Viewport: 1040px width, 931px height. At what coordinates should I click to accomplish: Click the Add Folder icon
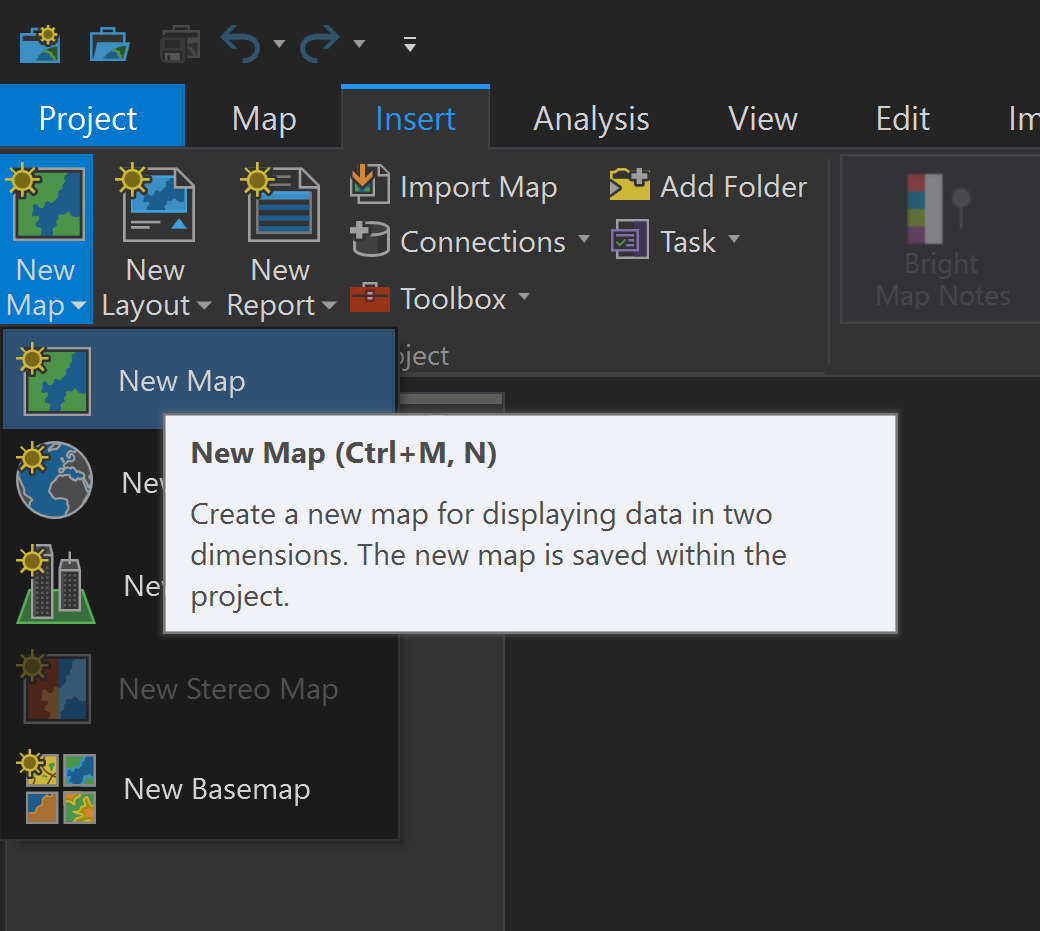click(629, 186)
